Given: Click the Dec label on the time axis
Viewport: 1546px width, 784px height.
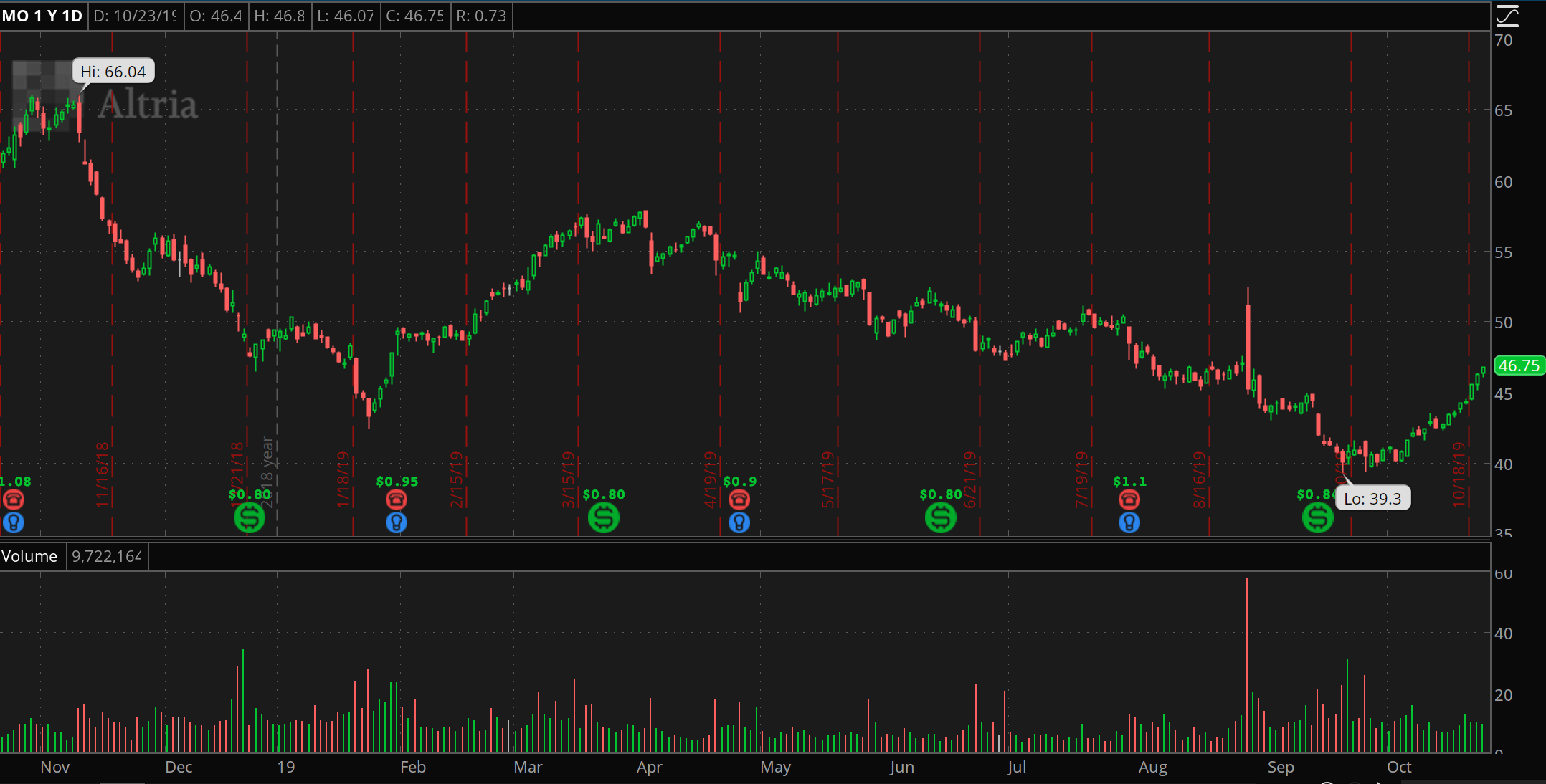Looking at the screenshot, I should 179,767.
